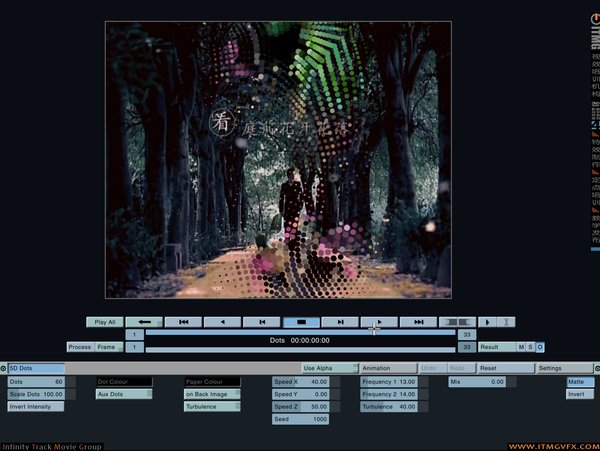600x451 pixels.
Task: Click the Speed Y 0.00 field
Action: pyautogui.click(x=301, y=394)
